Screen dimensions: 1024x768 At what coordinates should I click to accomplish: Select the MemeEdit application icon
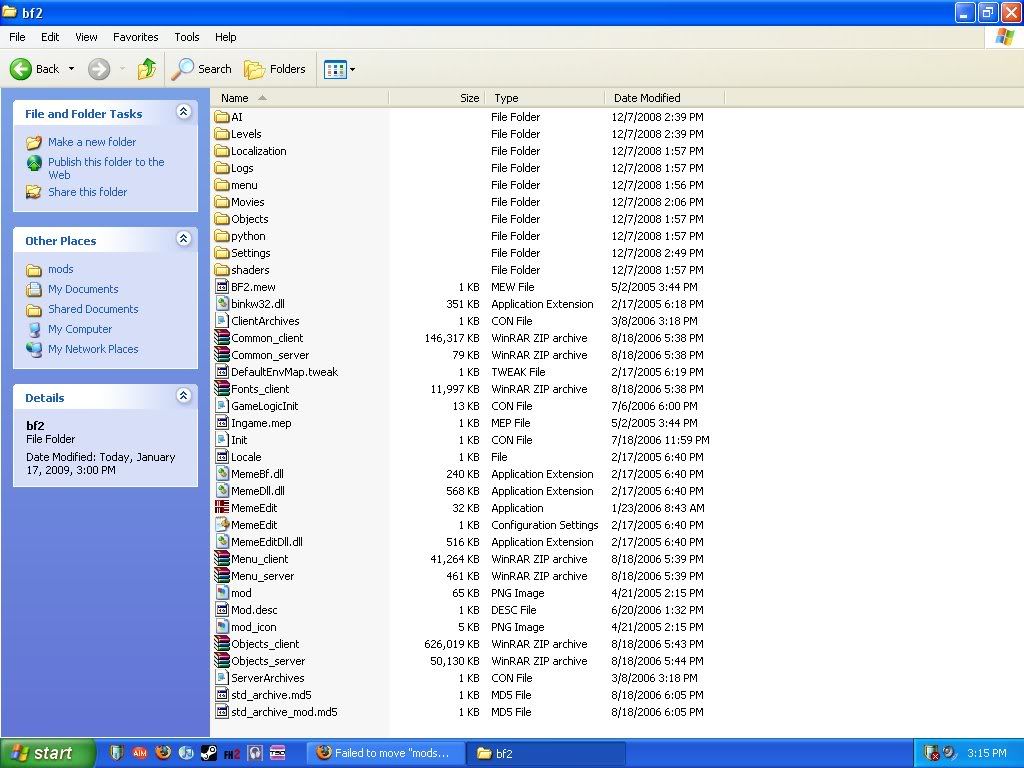[222, 507]
